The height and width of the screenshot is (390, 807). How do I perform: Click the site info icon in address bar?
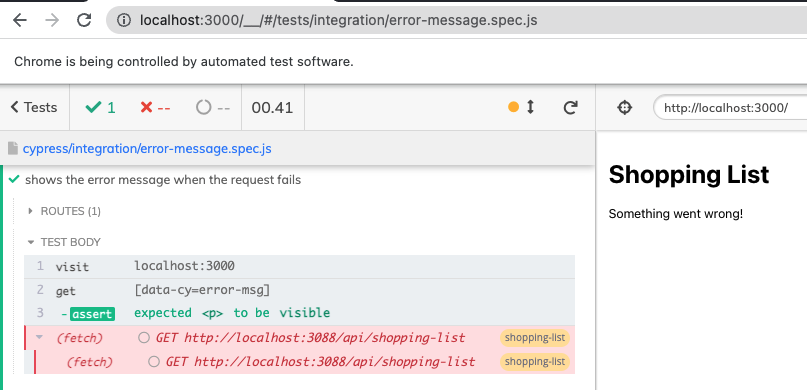point(124,20)
